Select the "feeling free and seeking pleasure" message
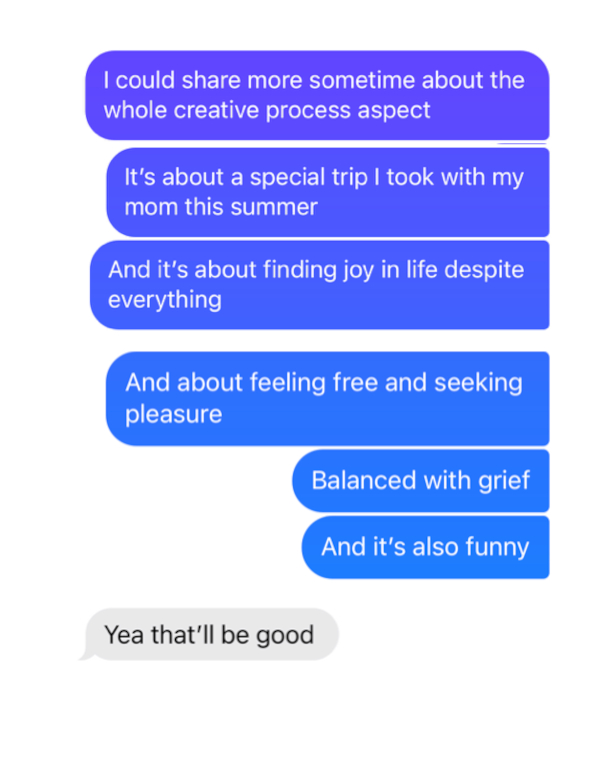Screen dimensions: 600x780 (327, 398)
